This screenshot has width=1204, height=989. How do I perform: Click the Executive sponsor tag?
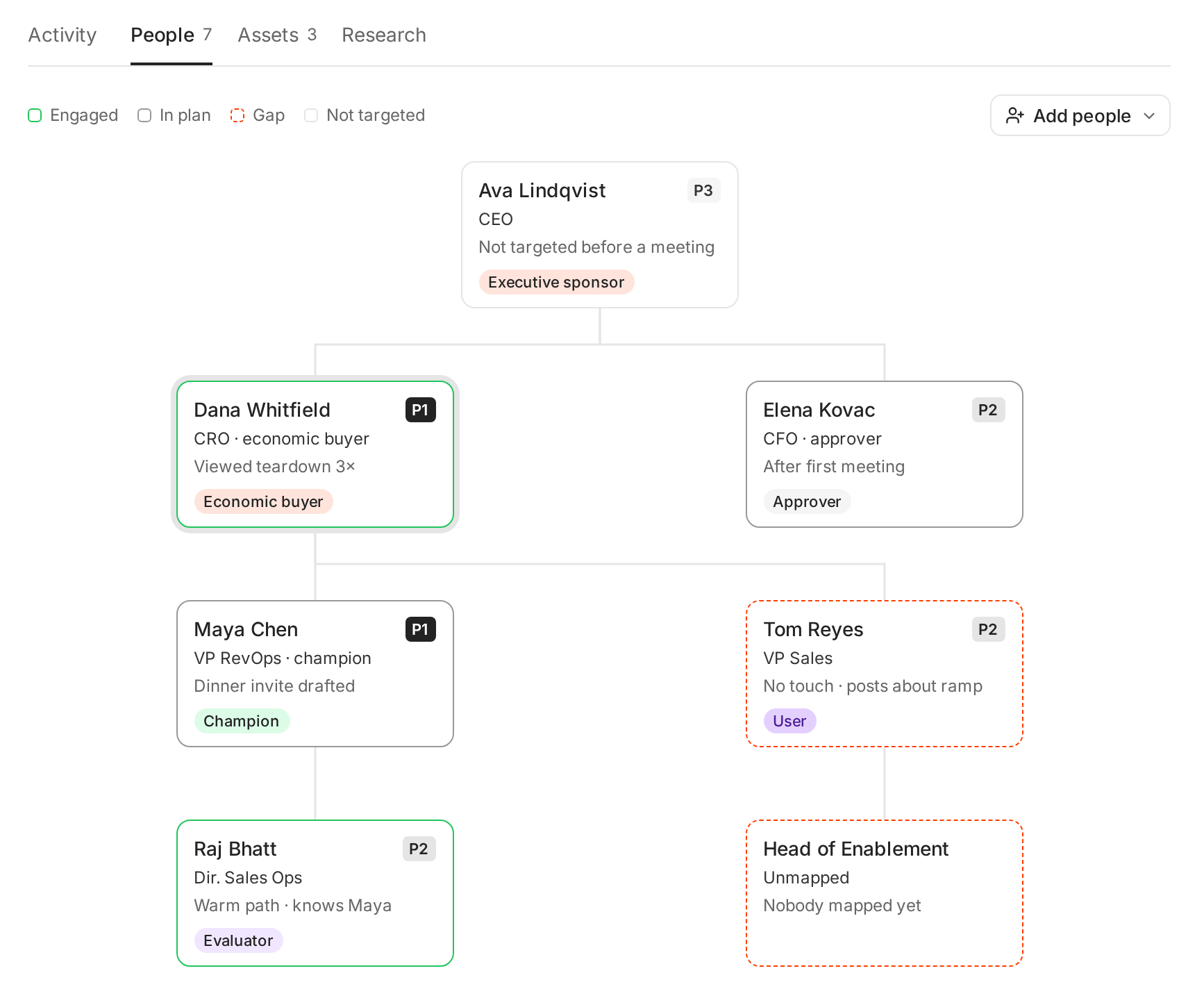point(556,282)
